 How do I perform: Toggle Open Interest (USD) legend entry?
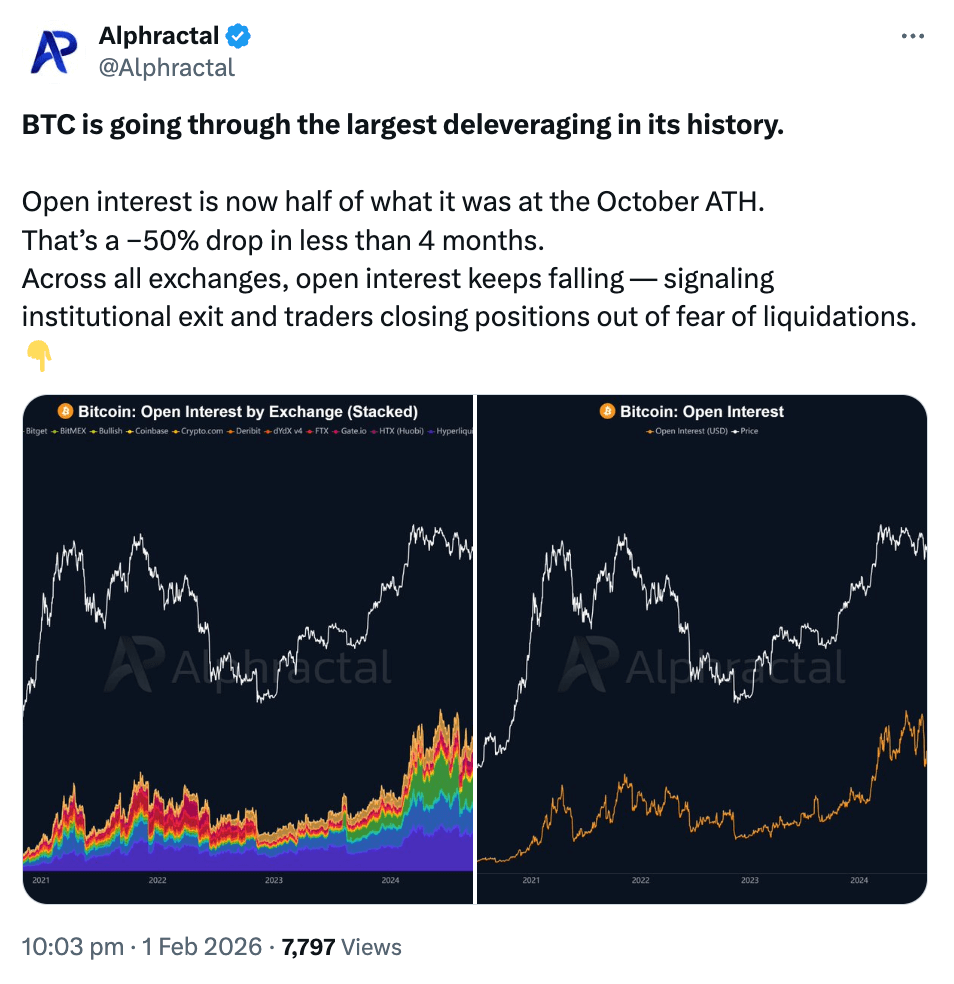[688, 431]
